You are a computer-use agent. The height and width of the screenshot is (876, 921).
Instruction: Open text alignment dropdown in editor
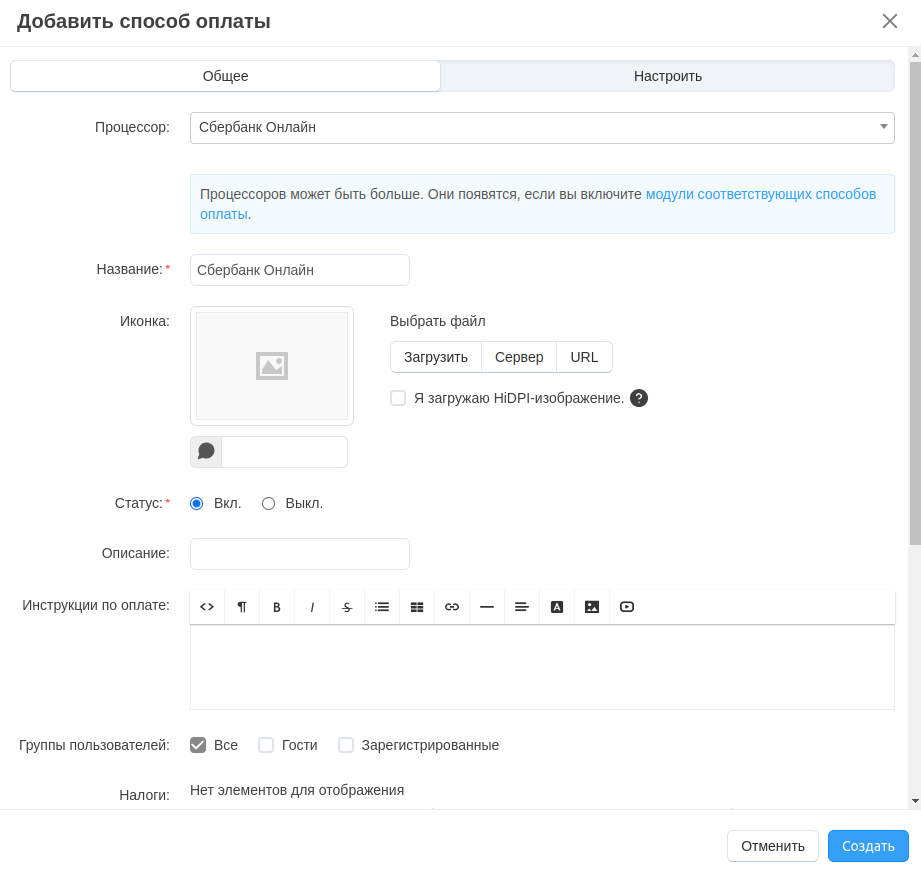[522, 607]
